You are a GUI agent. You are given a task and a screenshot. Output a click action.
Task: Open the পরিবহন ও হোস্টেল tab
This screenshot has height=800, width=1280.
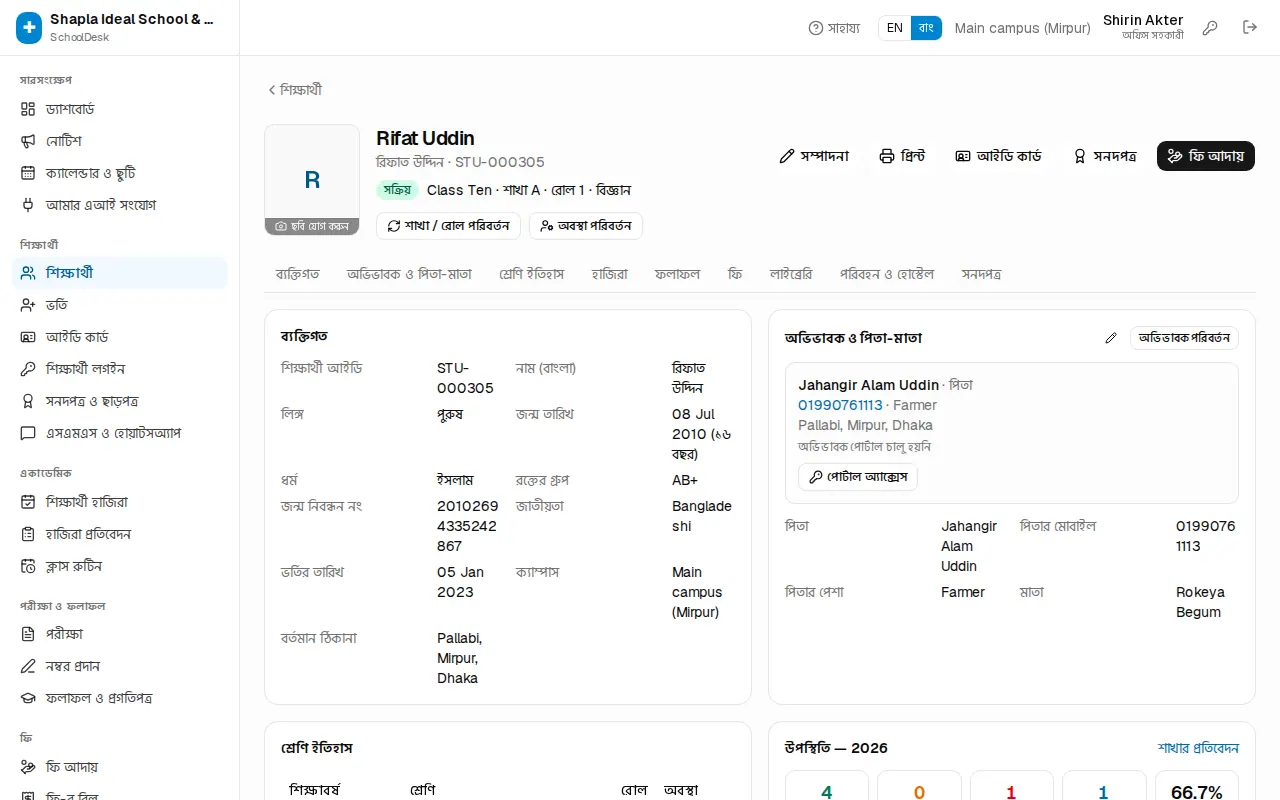[887, 274]
